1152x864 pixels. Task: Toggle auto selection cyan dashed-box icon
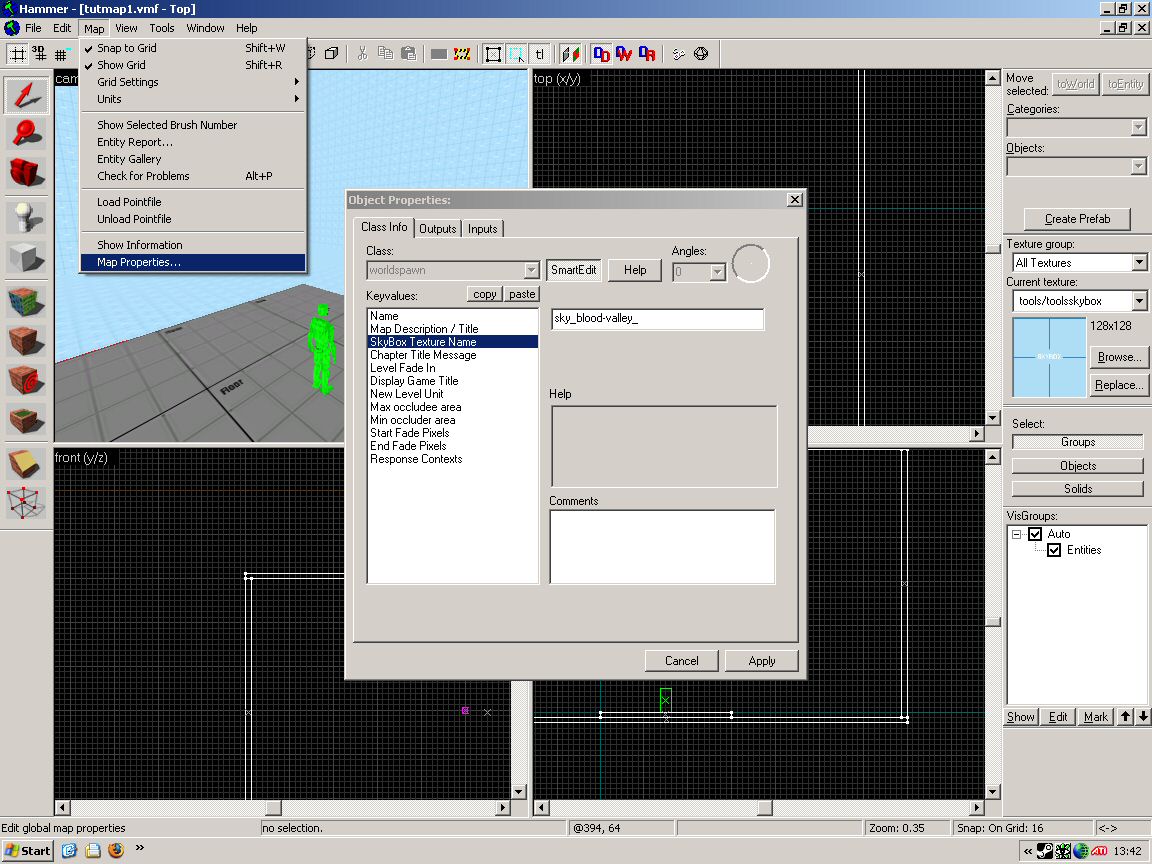click(x=517, y=54)
